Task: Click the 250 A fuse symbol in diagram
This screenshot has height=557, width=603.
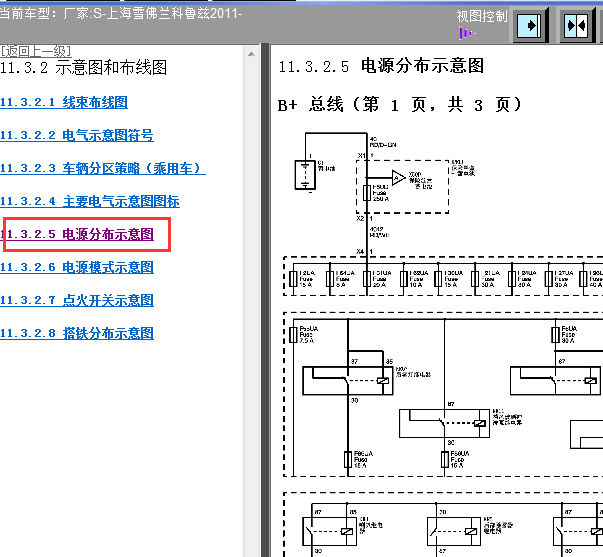Action: click(x=367, y=193)
